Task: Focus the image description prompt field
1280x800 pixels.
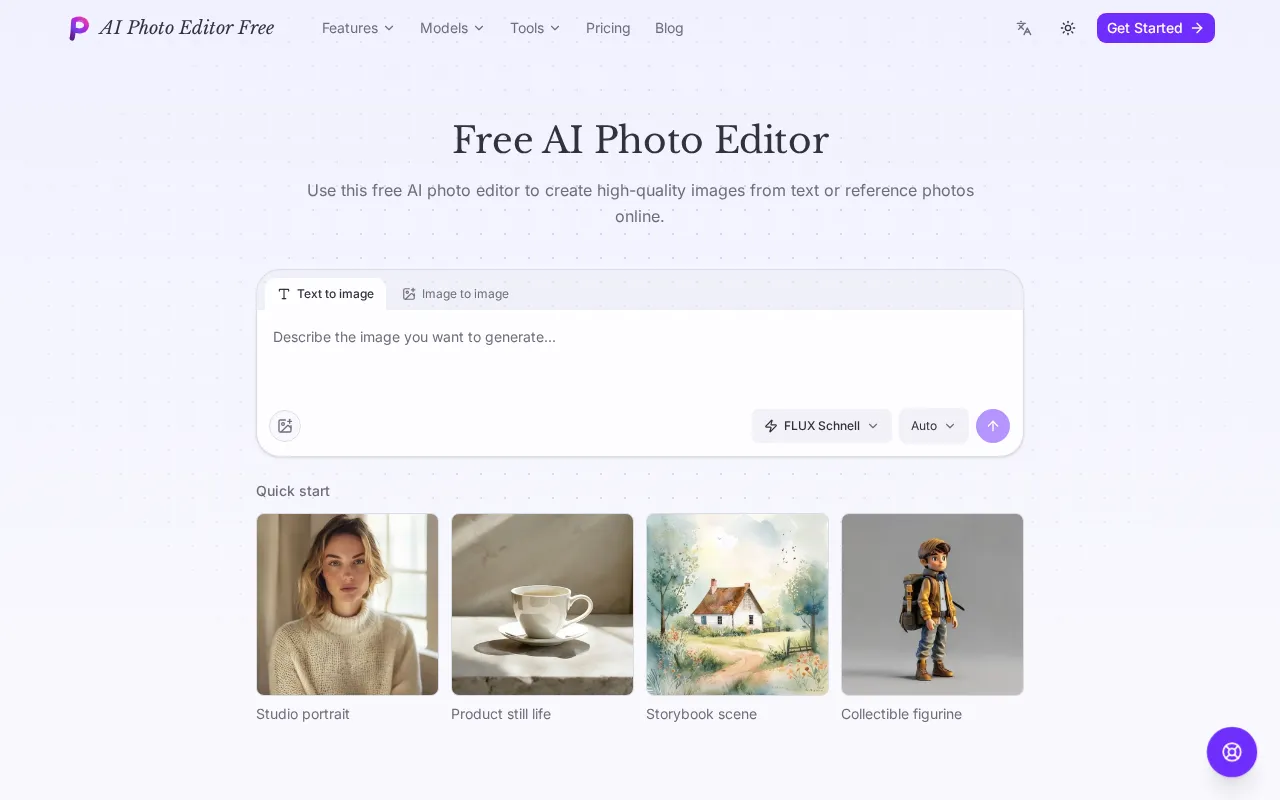Action: tap(640, 357)
